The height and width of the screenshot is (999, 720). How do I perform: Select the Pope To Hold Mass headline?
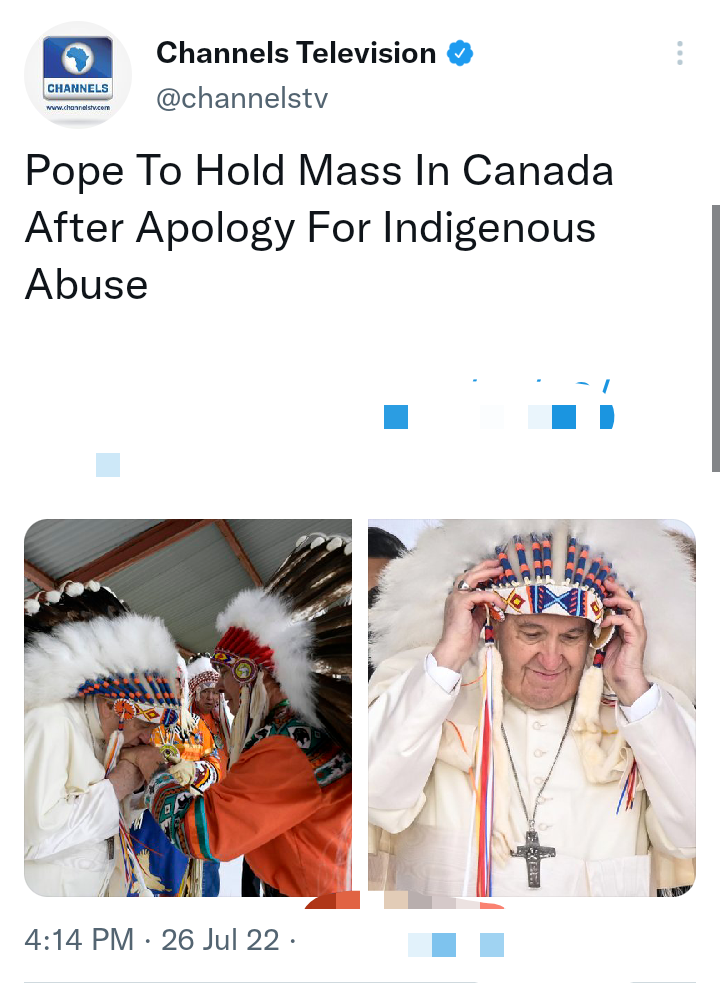319,227
